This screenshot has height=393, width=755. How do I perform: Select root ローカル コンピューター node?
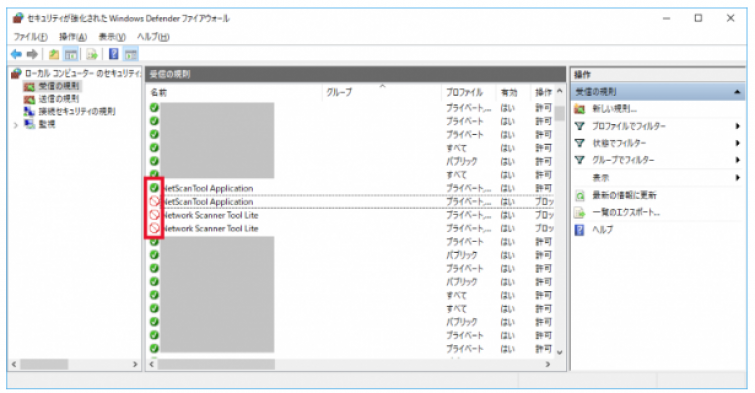coord(82,74)
